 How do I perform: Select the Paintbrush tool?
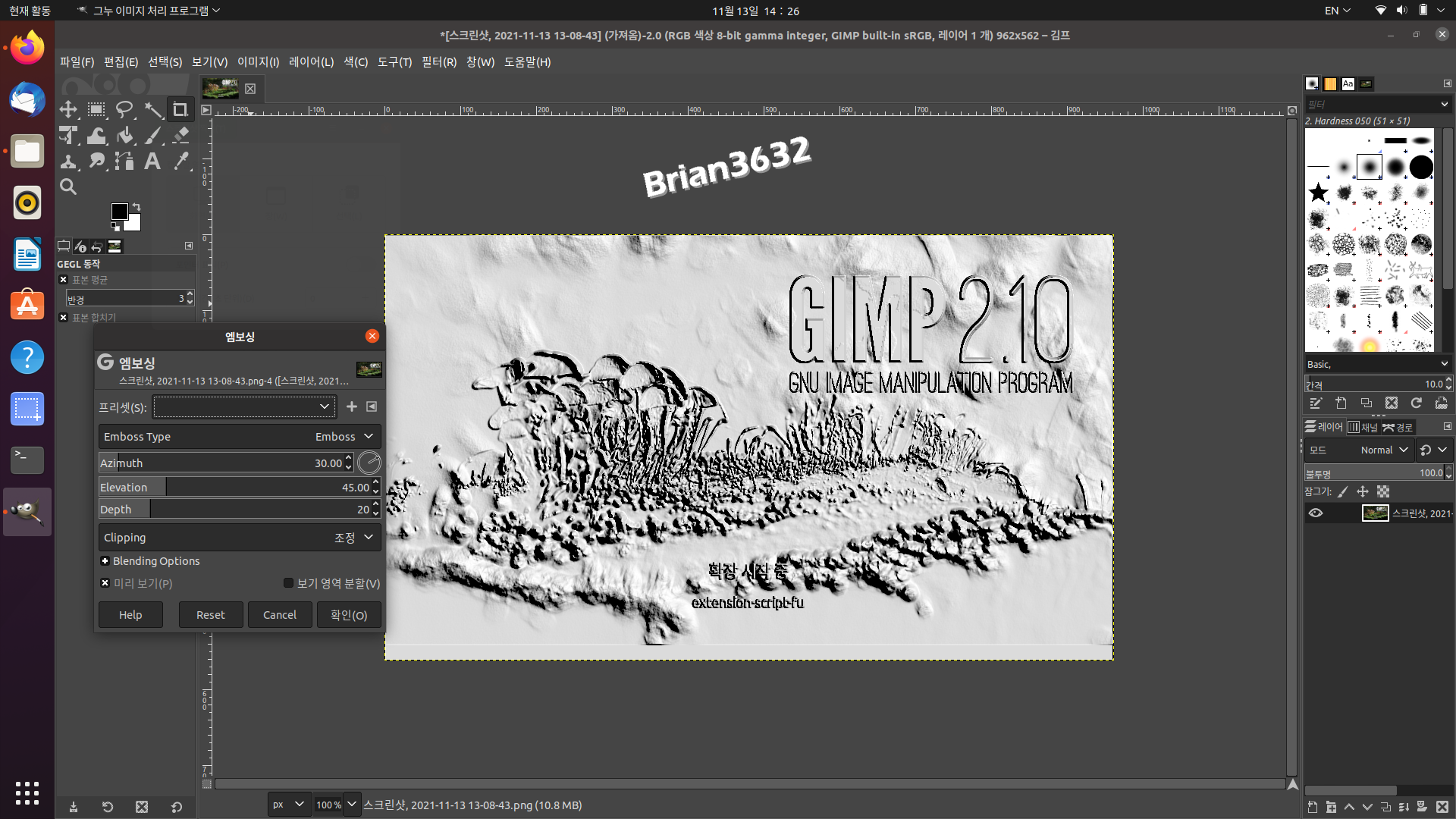point(152,135)
